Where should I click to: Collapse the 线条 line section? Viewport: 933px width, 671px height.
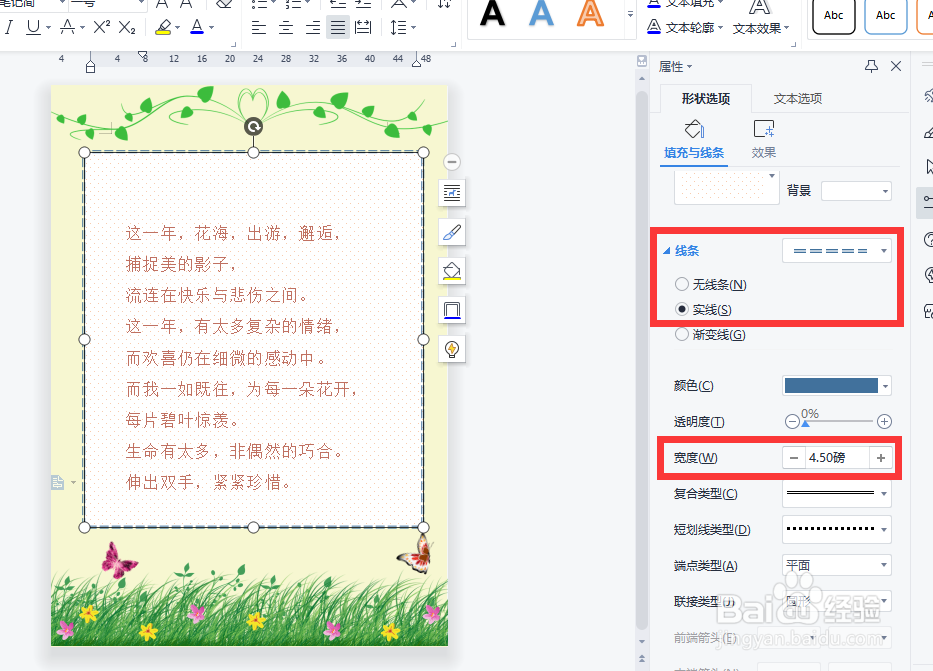pos(667,251)
